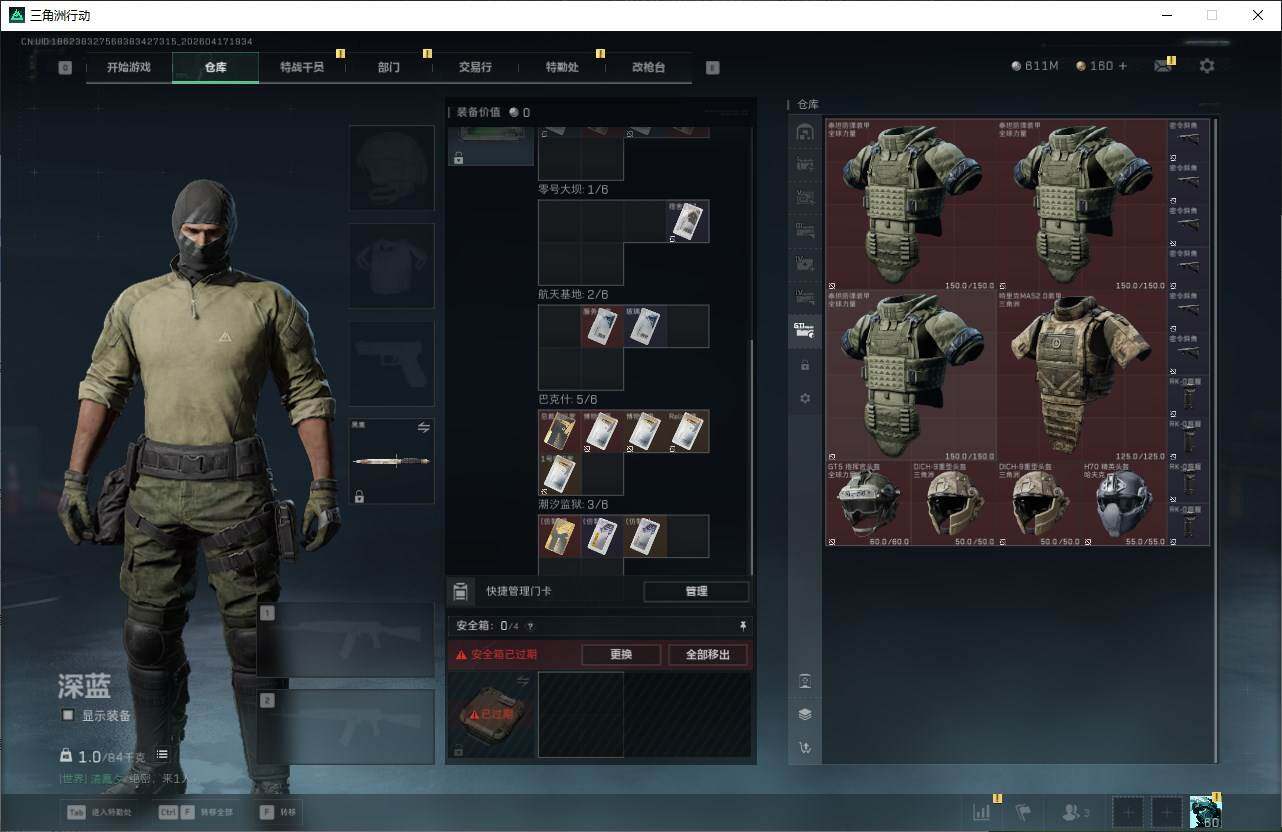Go to the 部门 tab
This screenshot has height=832, width=1282.
(x=389, y=67)
